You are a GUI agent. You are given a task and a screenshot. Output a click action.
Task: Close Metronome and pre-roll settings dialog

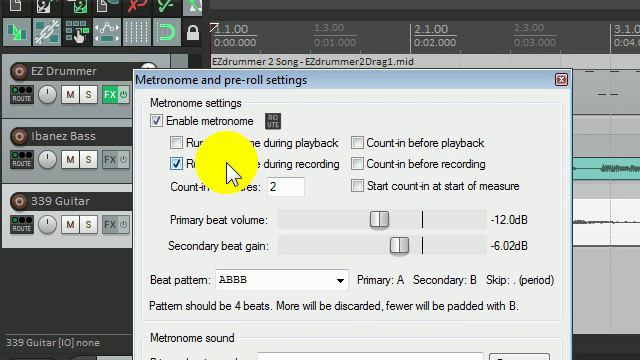tap(561, 80)
